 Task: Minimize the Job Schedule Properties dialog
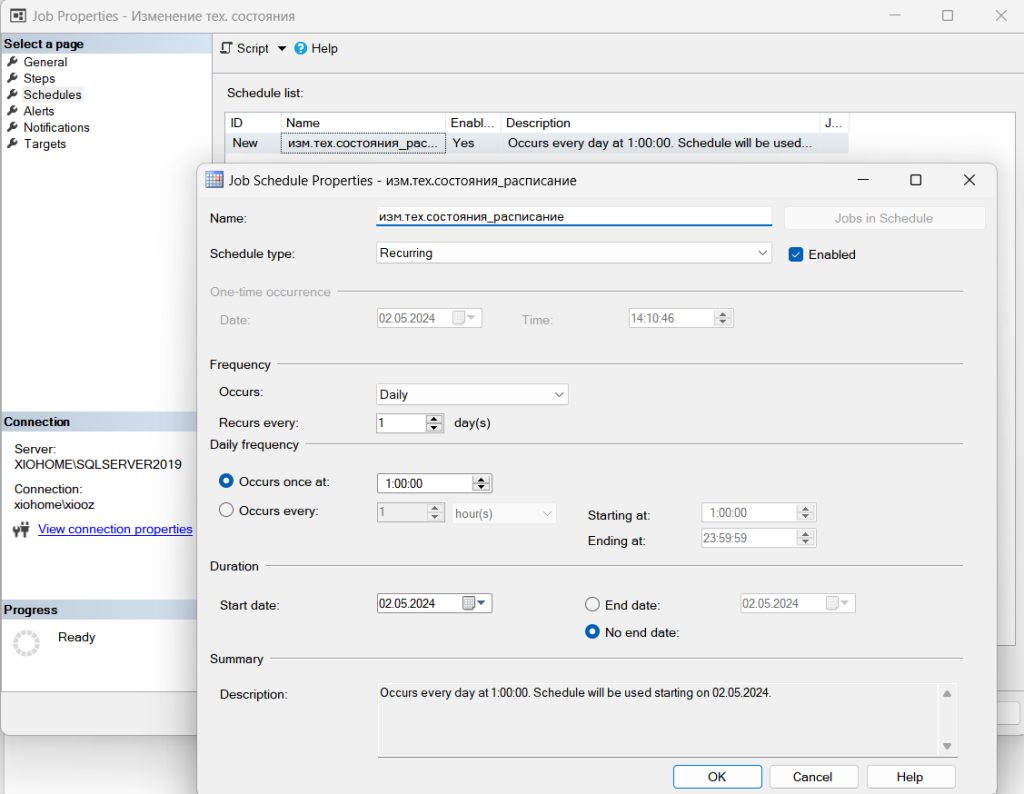point(863,180)
